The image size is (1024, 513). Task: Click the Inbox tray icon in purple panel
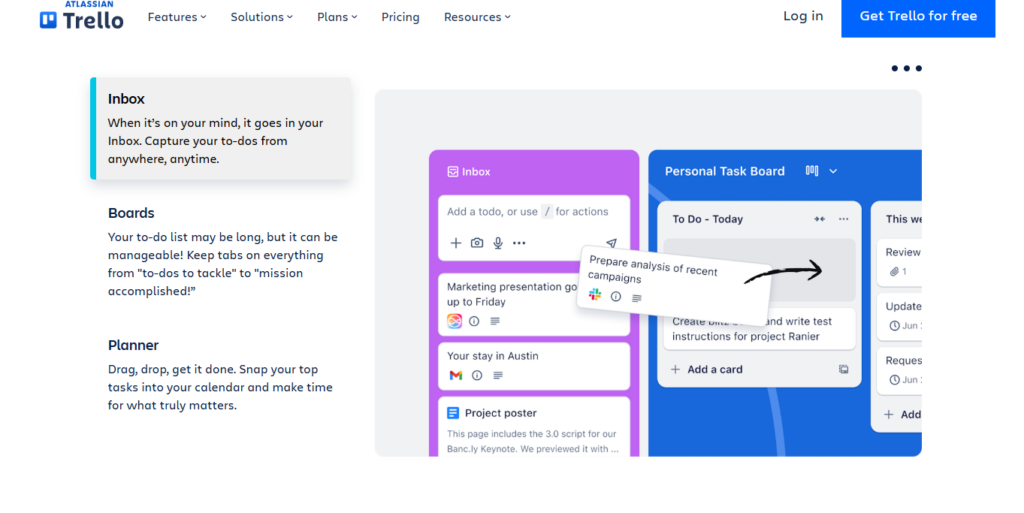coord(453,172)
